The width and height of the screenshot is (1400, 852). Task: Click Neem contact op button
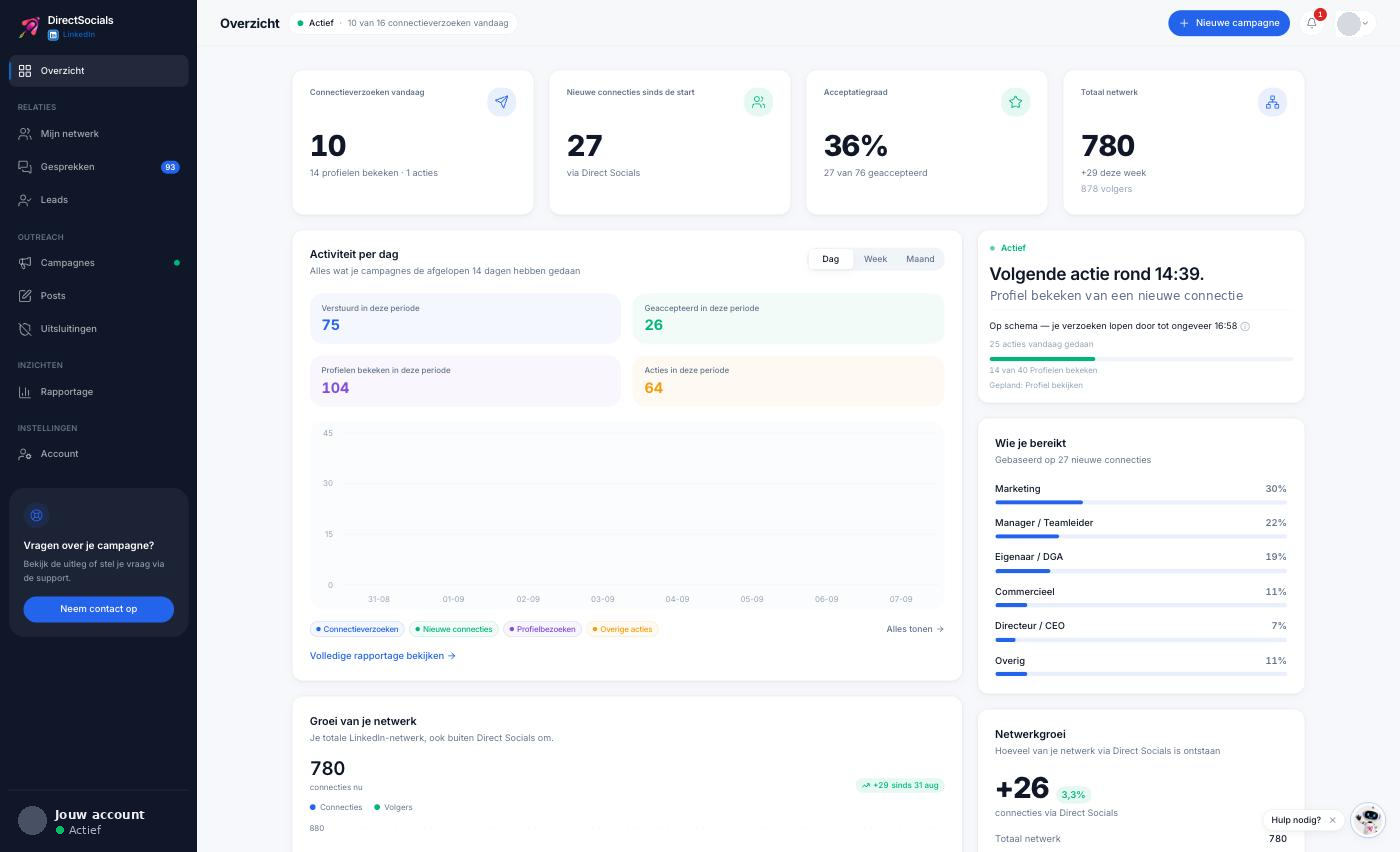tap(99, 609)
